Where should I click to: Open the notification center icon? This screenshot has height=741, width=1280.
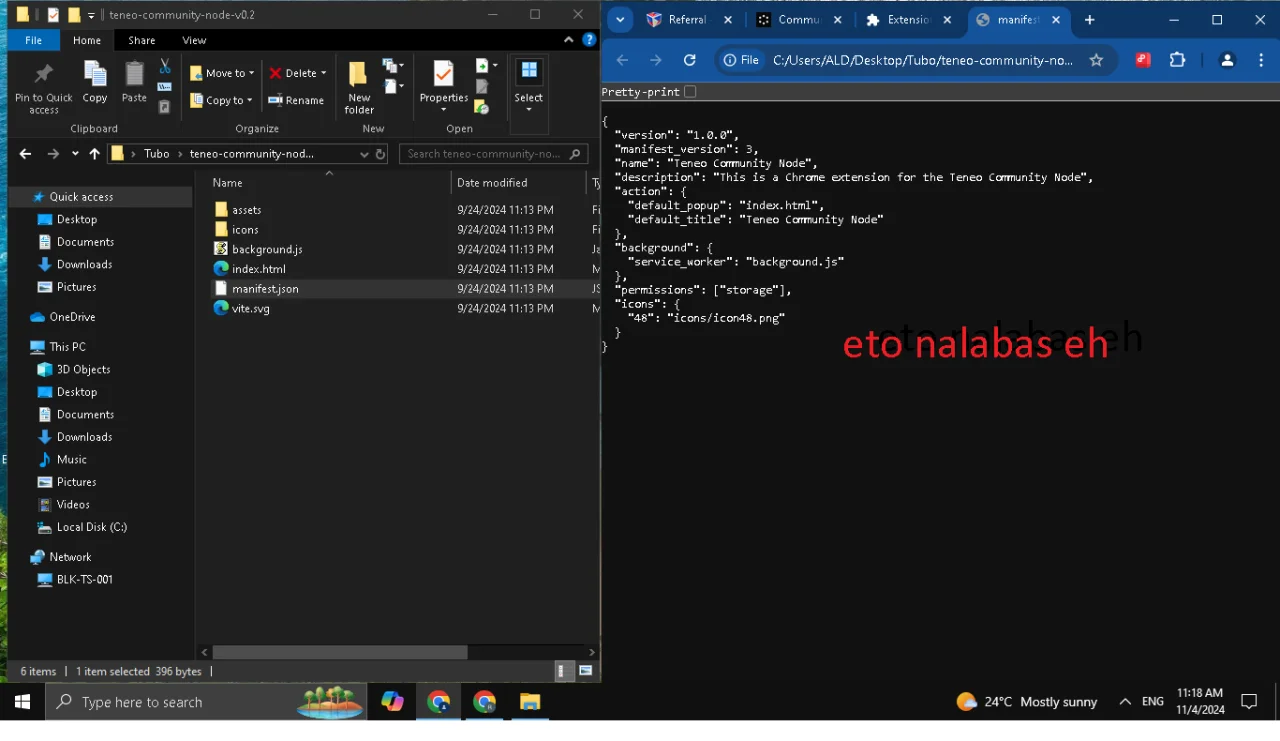(1249, 702)
